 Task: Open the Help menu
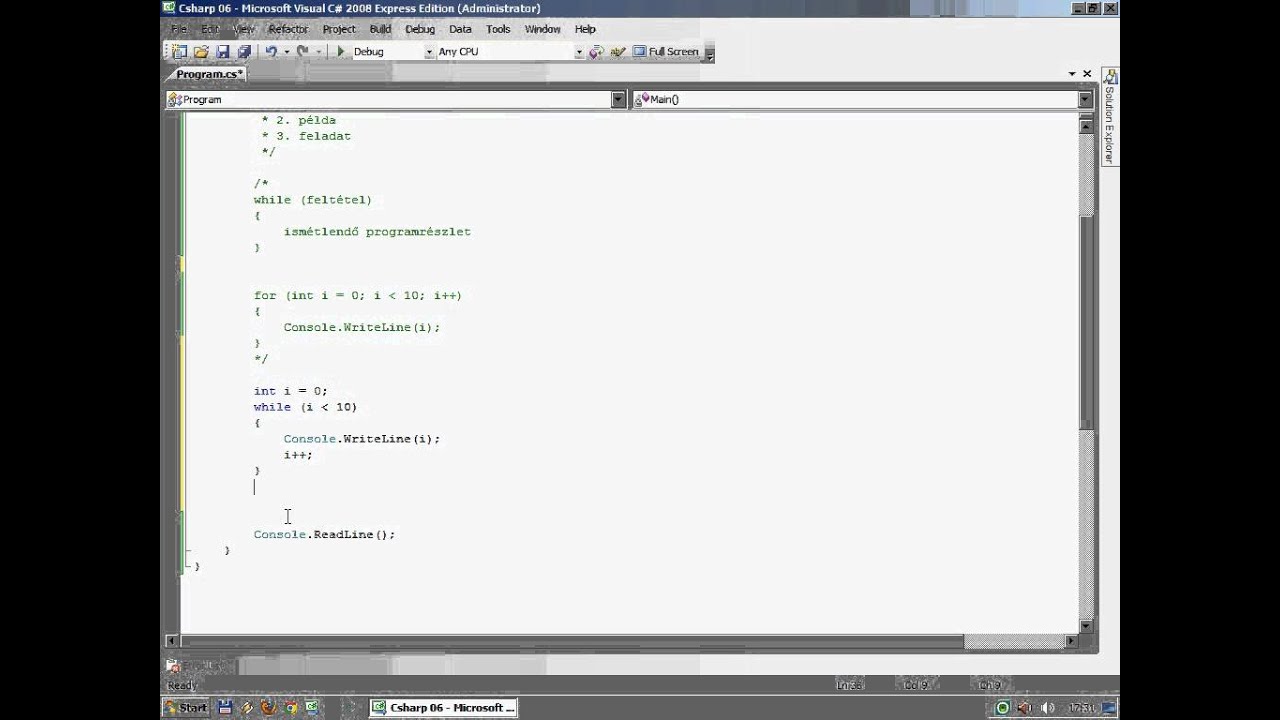click(585, 29)
